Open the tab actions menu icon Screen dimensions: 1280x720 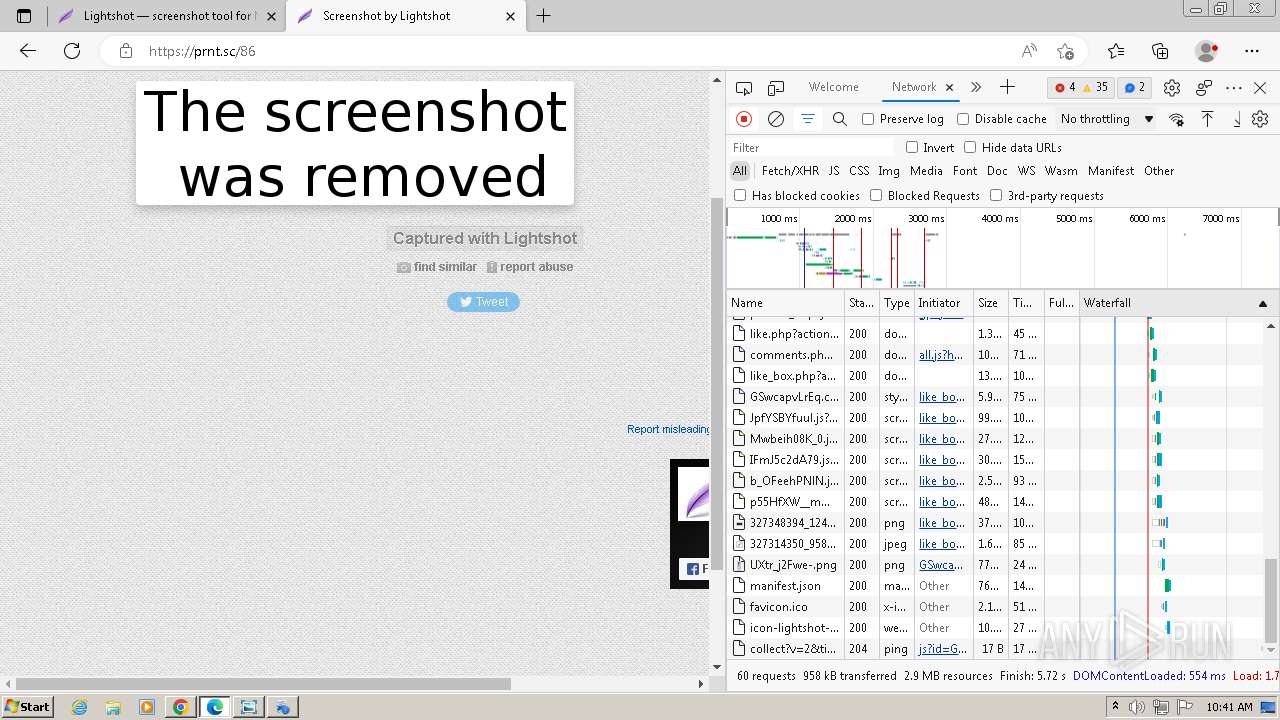(x=24, y=16)
